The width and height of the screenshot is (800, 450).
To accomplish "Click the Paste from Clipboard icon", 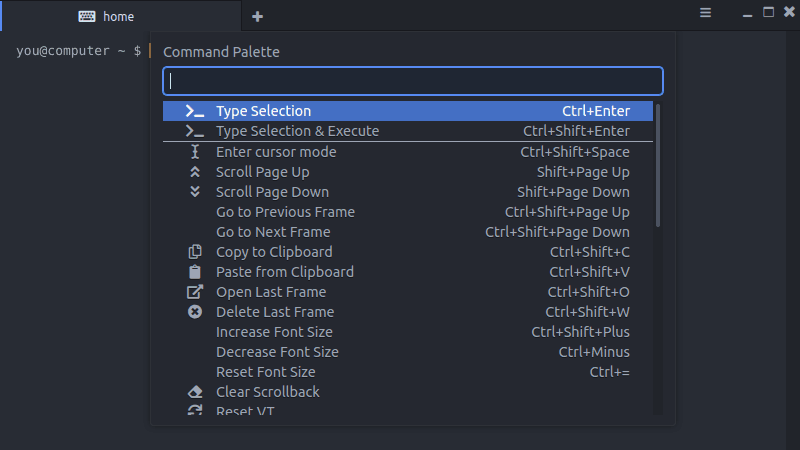I will point(195,272).
